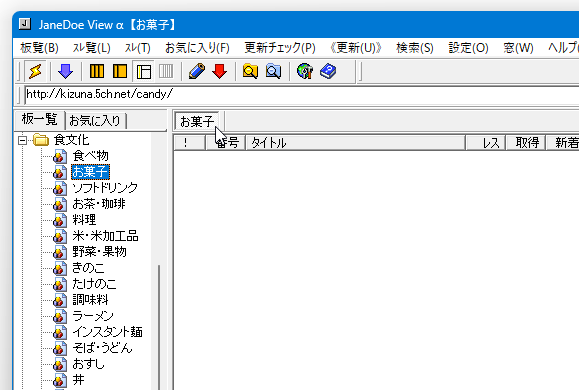Open the blue help book icon
Image resolution: width=579 pixels, height=390 pixels.
328,71
